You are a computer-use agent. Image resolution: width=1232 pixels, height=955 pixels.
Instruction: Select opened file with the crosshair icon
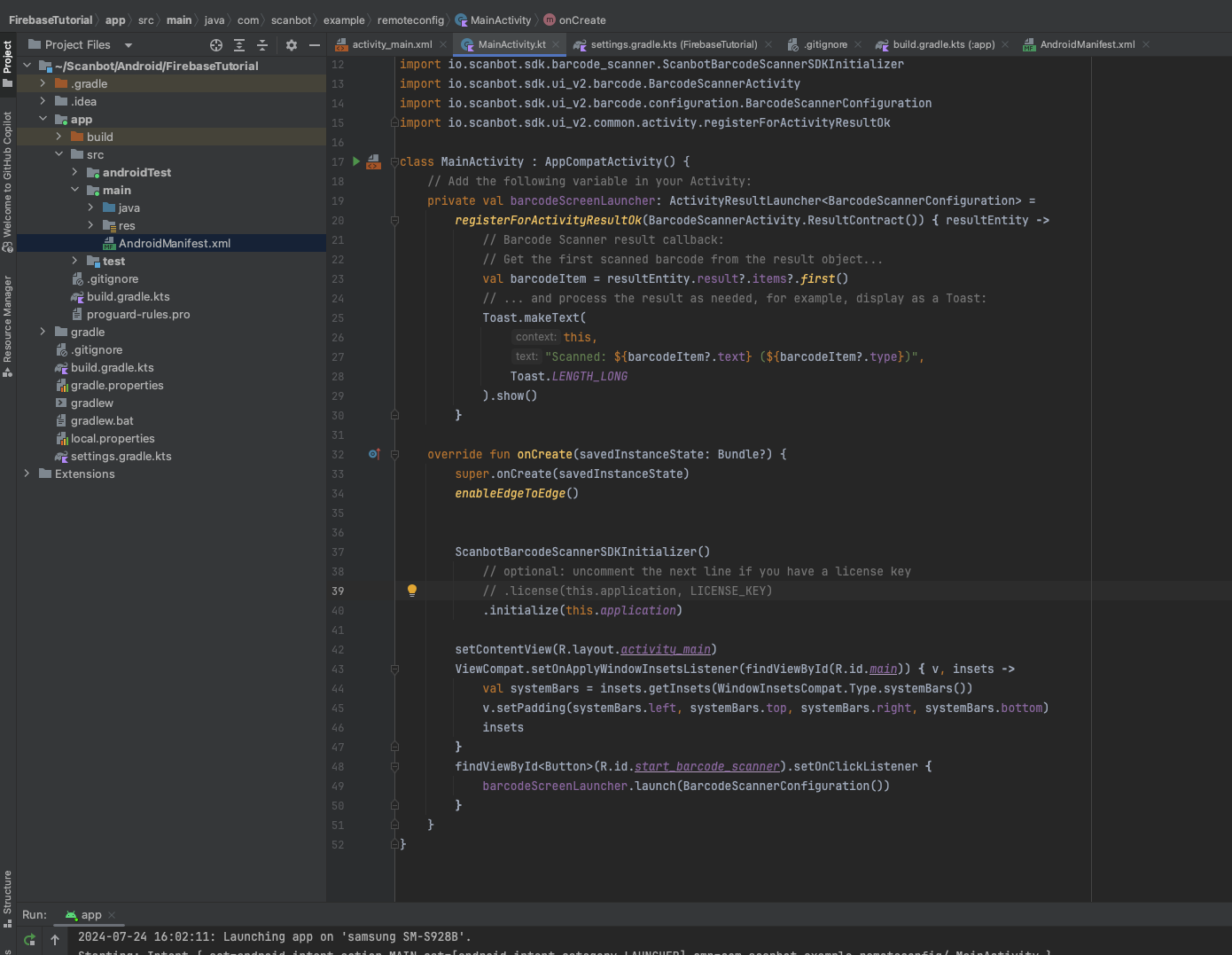point(215,44)
